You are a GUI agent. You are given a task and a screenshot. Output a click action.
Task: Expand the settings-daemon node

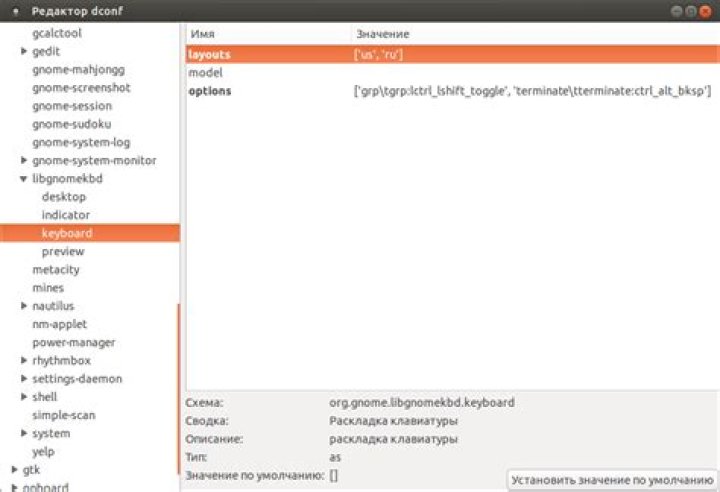pyautogui.click(x=24, y=379)
